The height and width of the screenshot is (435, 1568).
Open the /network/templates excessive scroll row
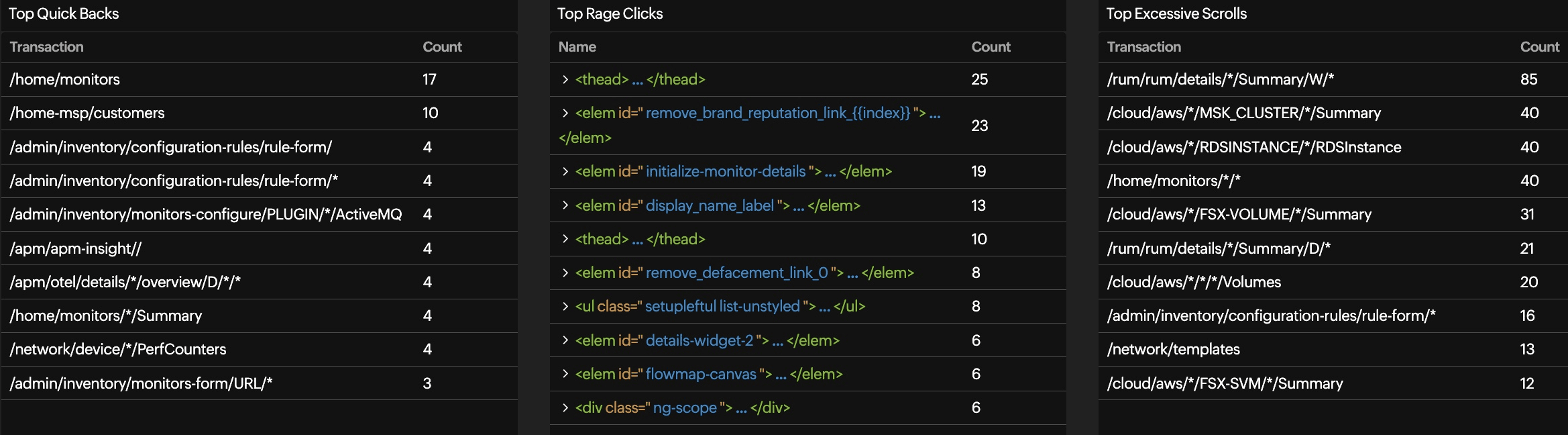point(1173,350)
